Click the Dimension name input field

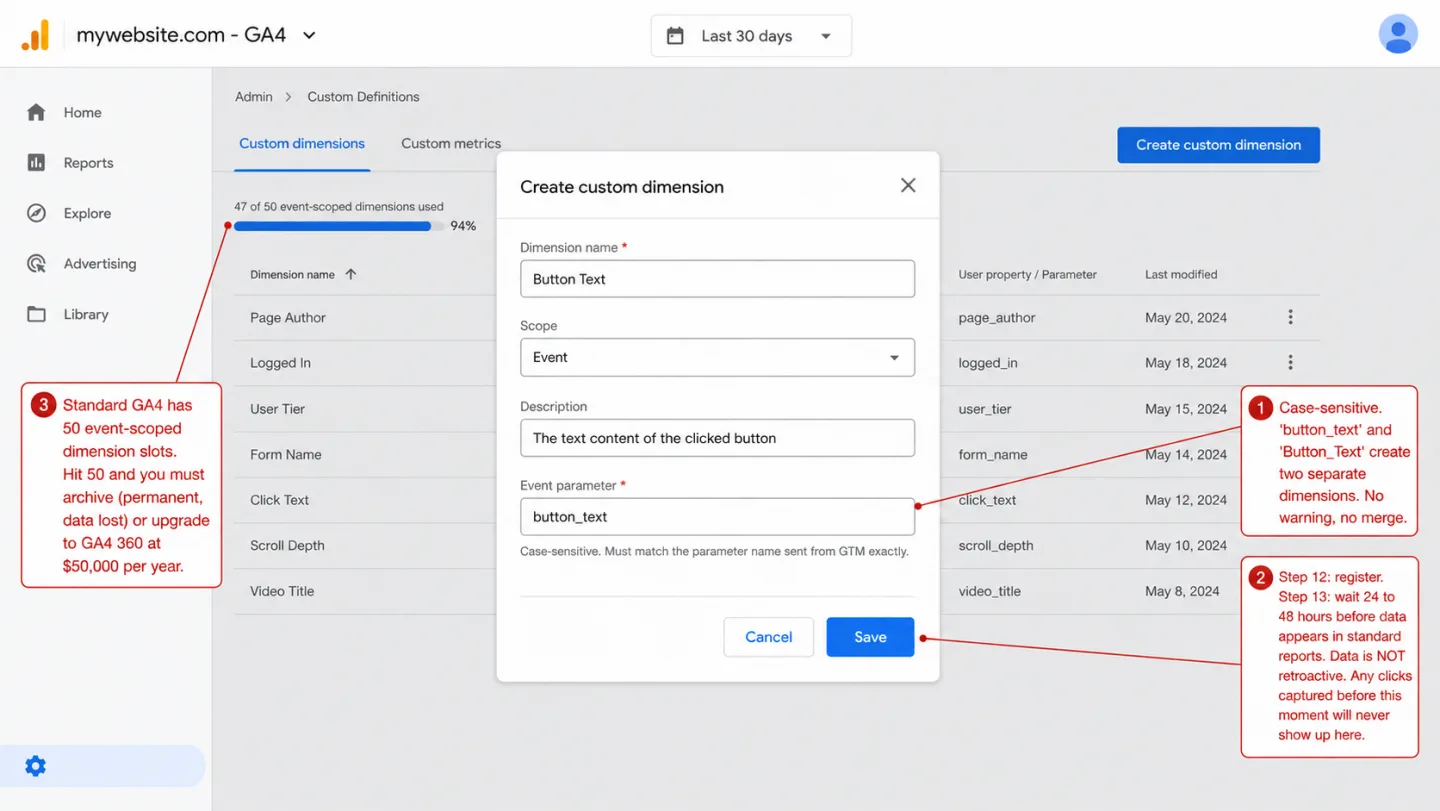point(717,279)
